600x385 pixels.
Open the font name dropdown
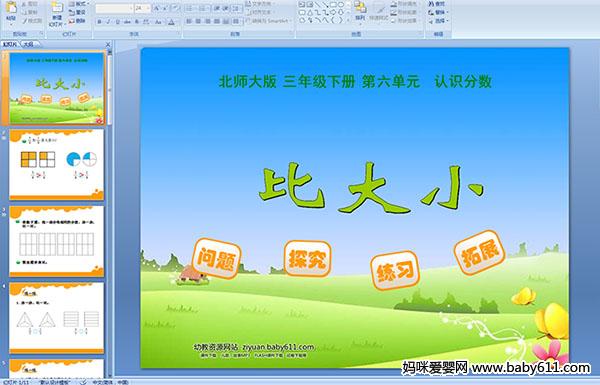pos(131,8)
